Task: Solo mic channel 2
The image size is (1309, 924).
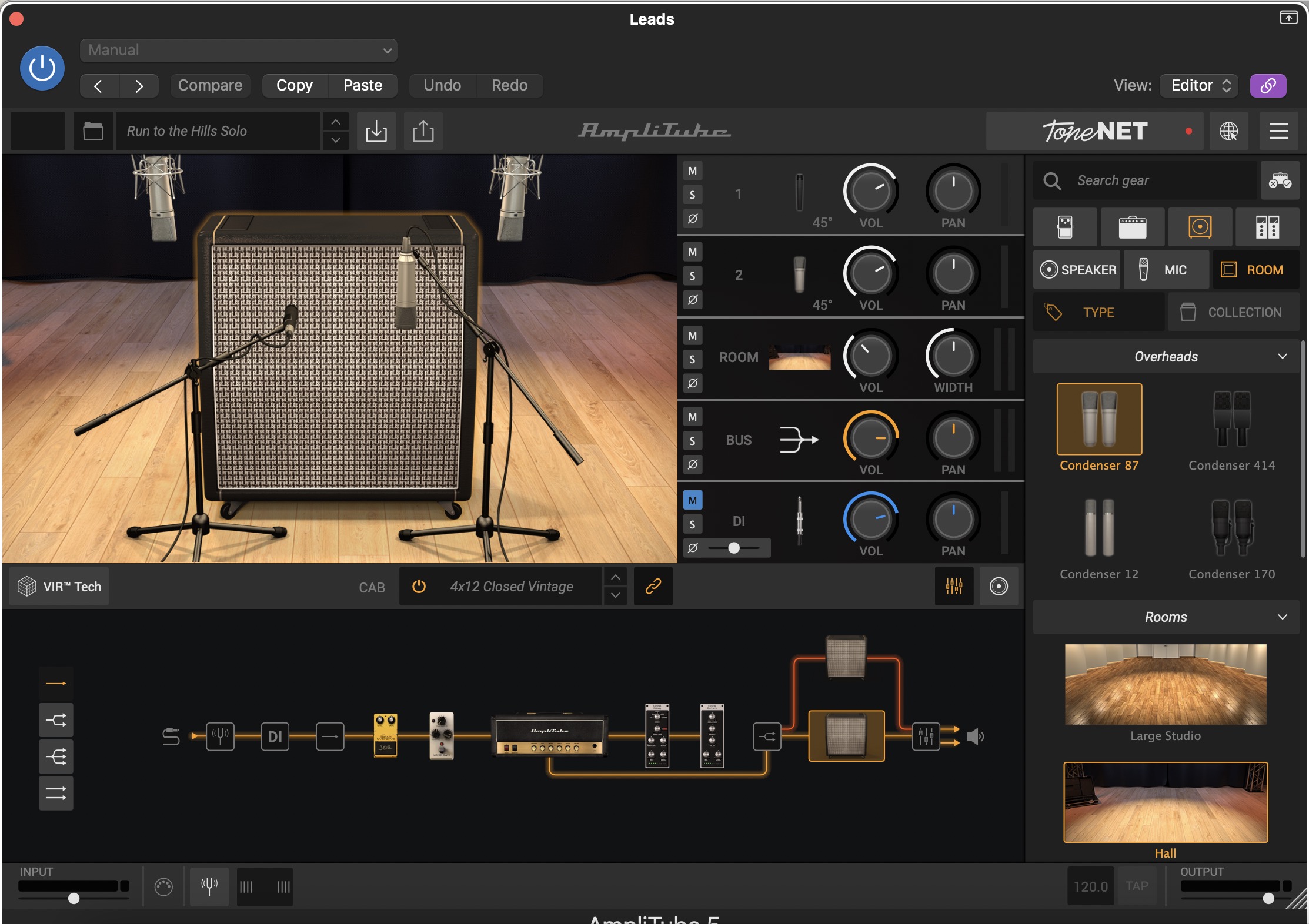Action: click(693, 276)
